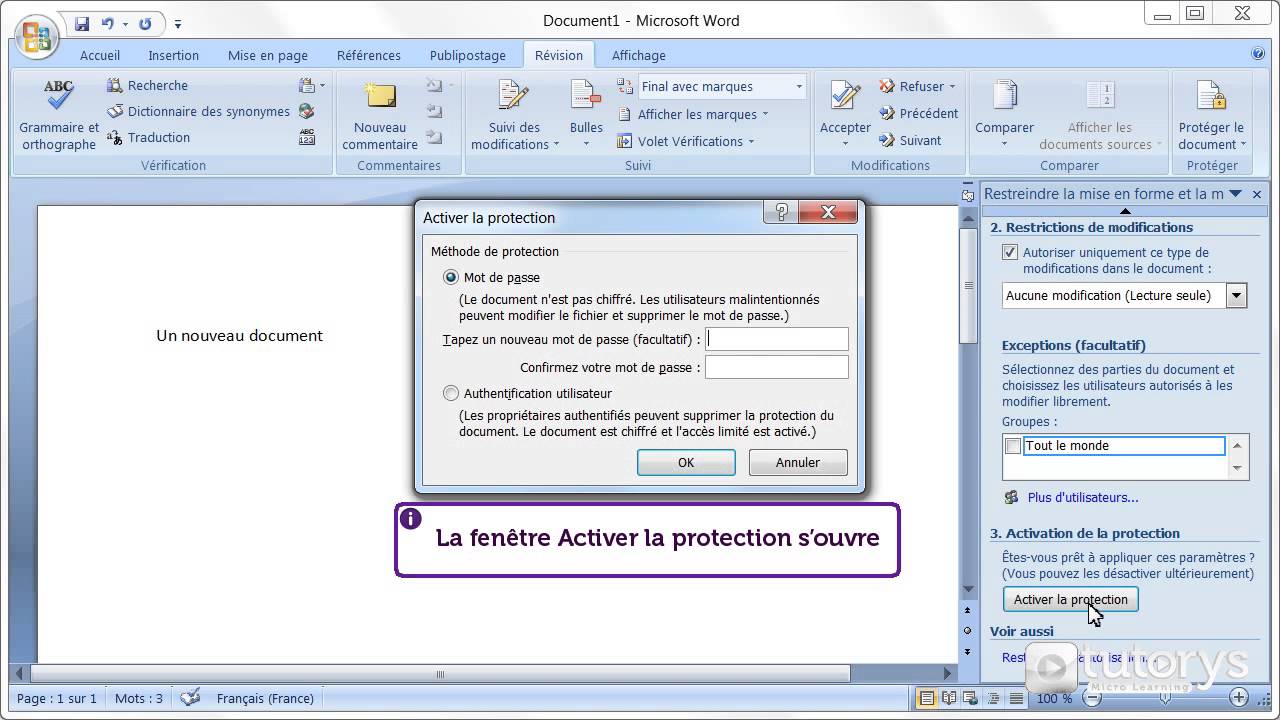Image resolution: width=1280 pixels, height=720 pixels.
Task: Open the Affichage tab
Action: 639,55
